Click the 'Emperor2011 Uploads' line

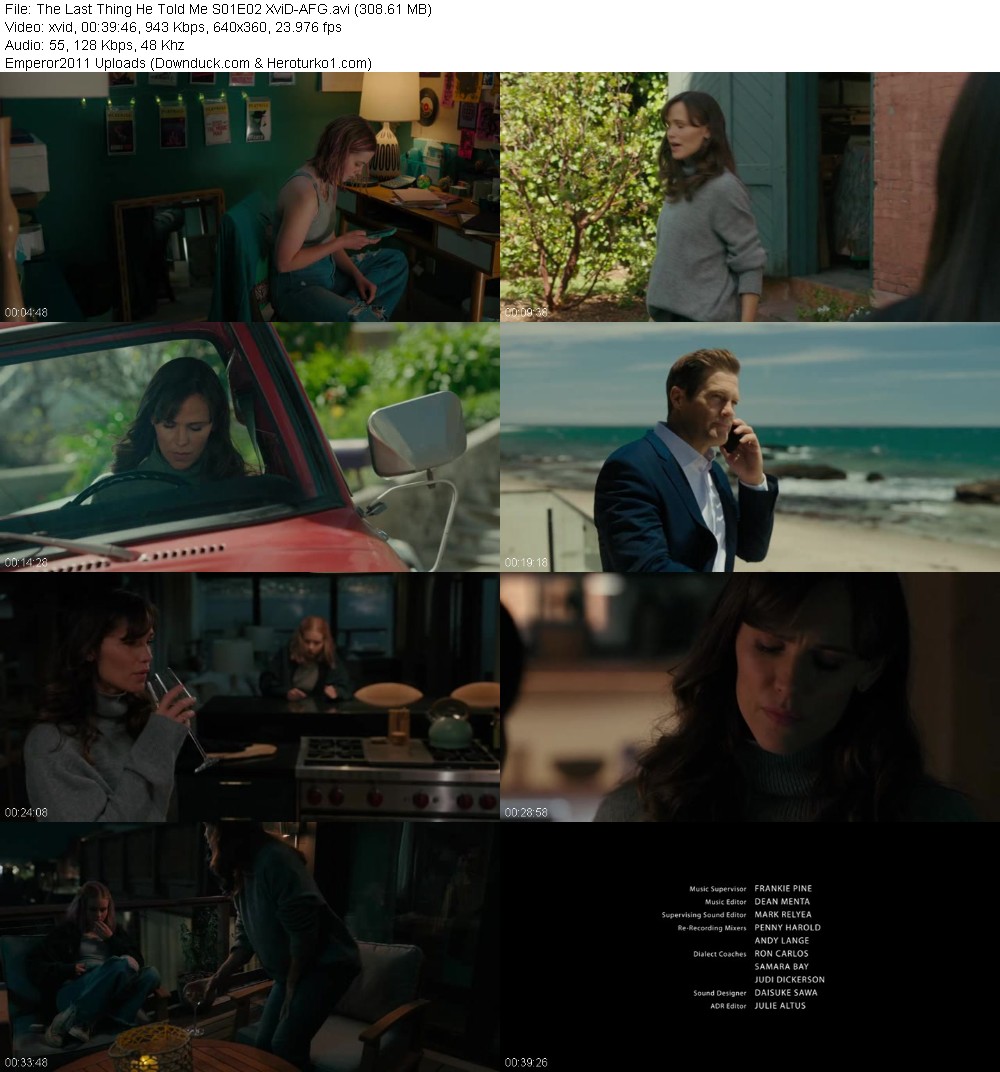(188, 63)
